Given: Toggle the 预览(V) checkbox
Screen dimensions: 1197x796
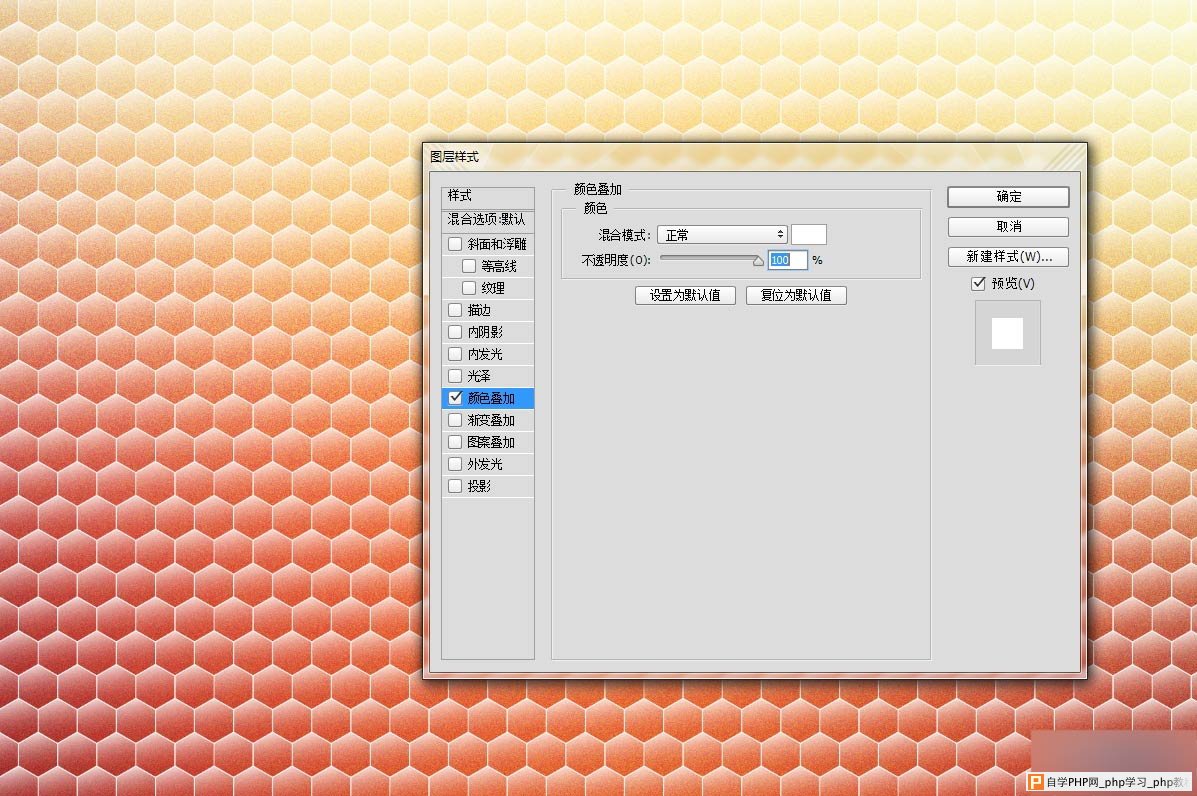Looking at the screenshot, I should [x=978, y=284].
